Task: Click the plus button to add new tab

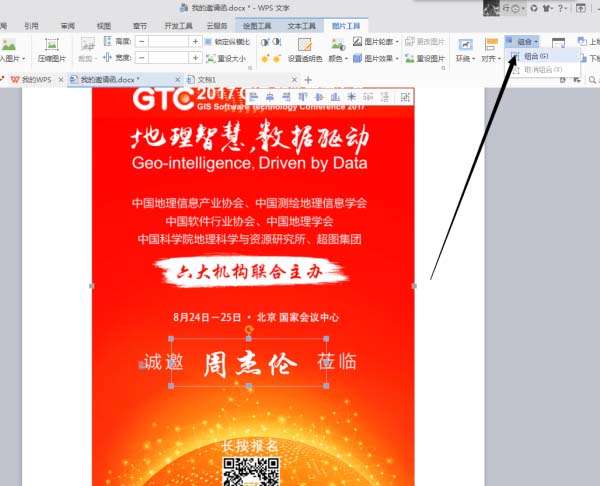Action: pos(308,80)
